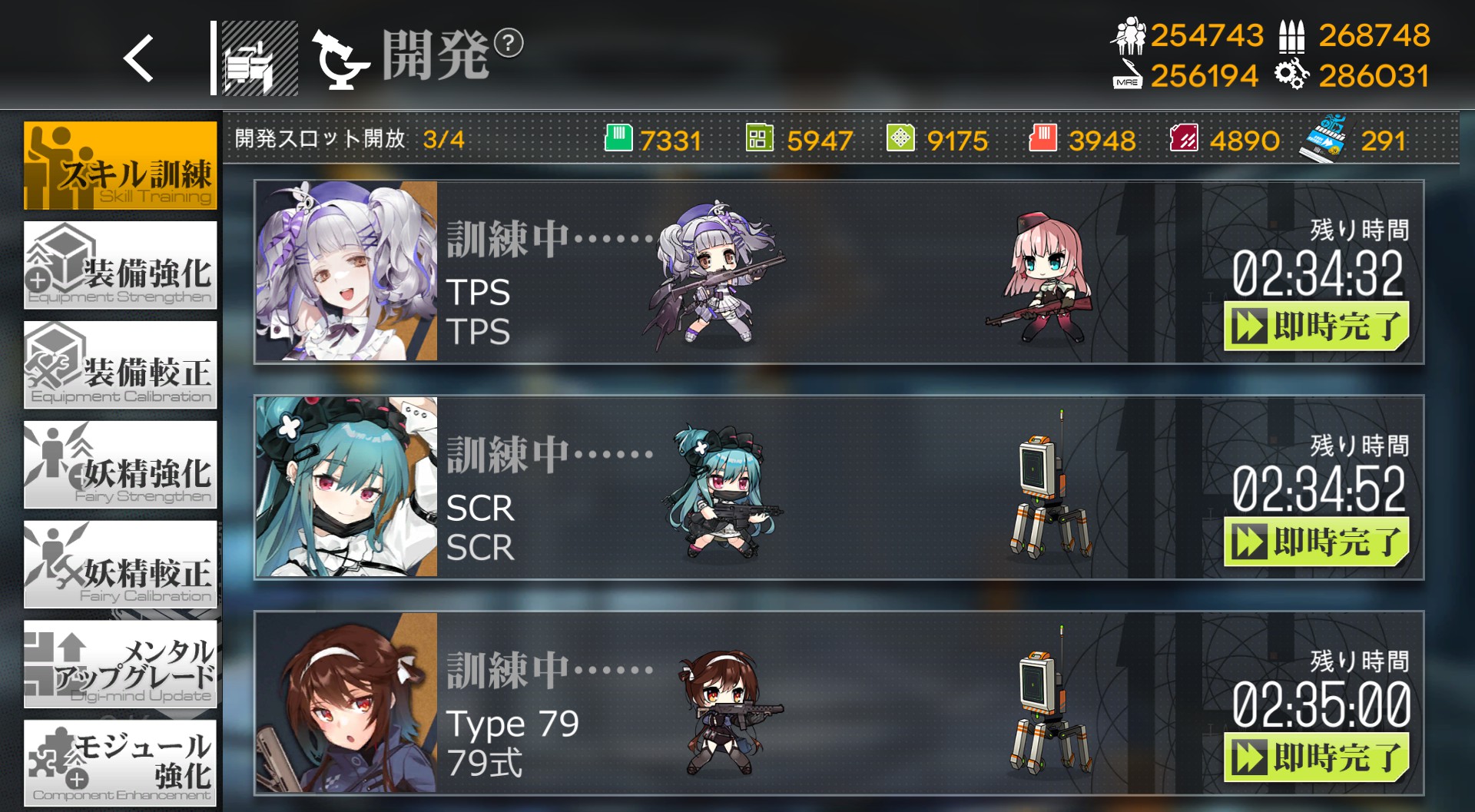The height and width of the screenshot is (812, 1475).
Task: Open the Component Enhancement tab
Action: [x=120, y=763]
